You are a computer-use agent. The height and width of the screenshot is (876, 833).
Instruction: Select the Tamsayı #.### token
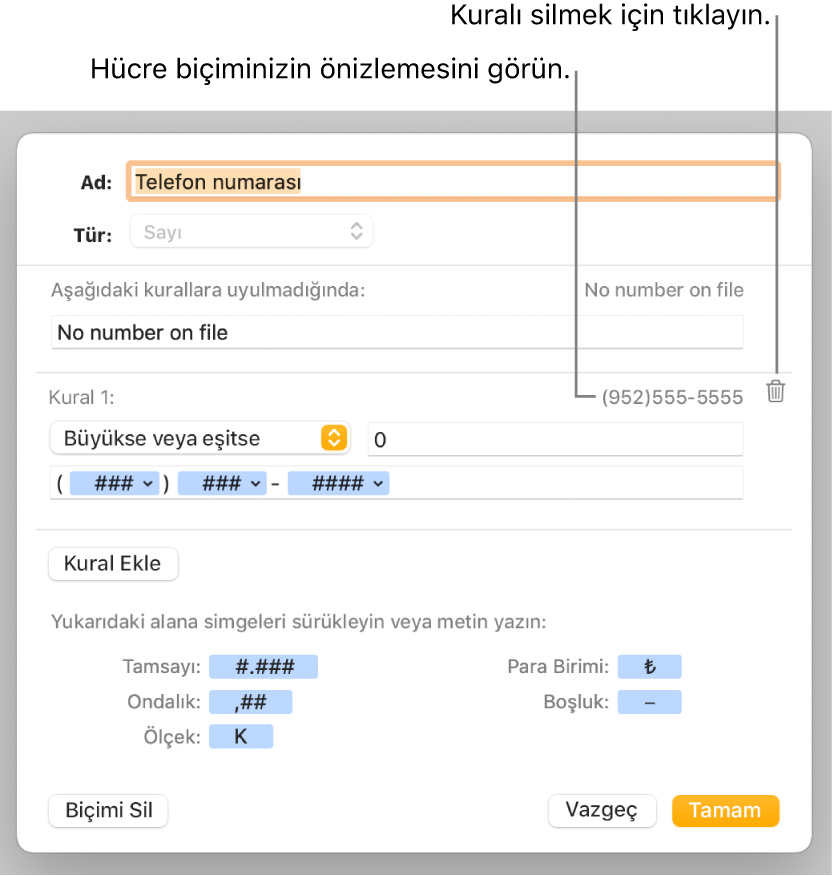click(264, 666)
